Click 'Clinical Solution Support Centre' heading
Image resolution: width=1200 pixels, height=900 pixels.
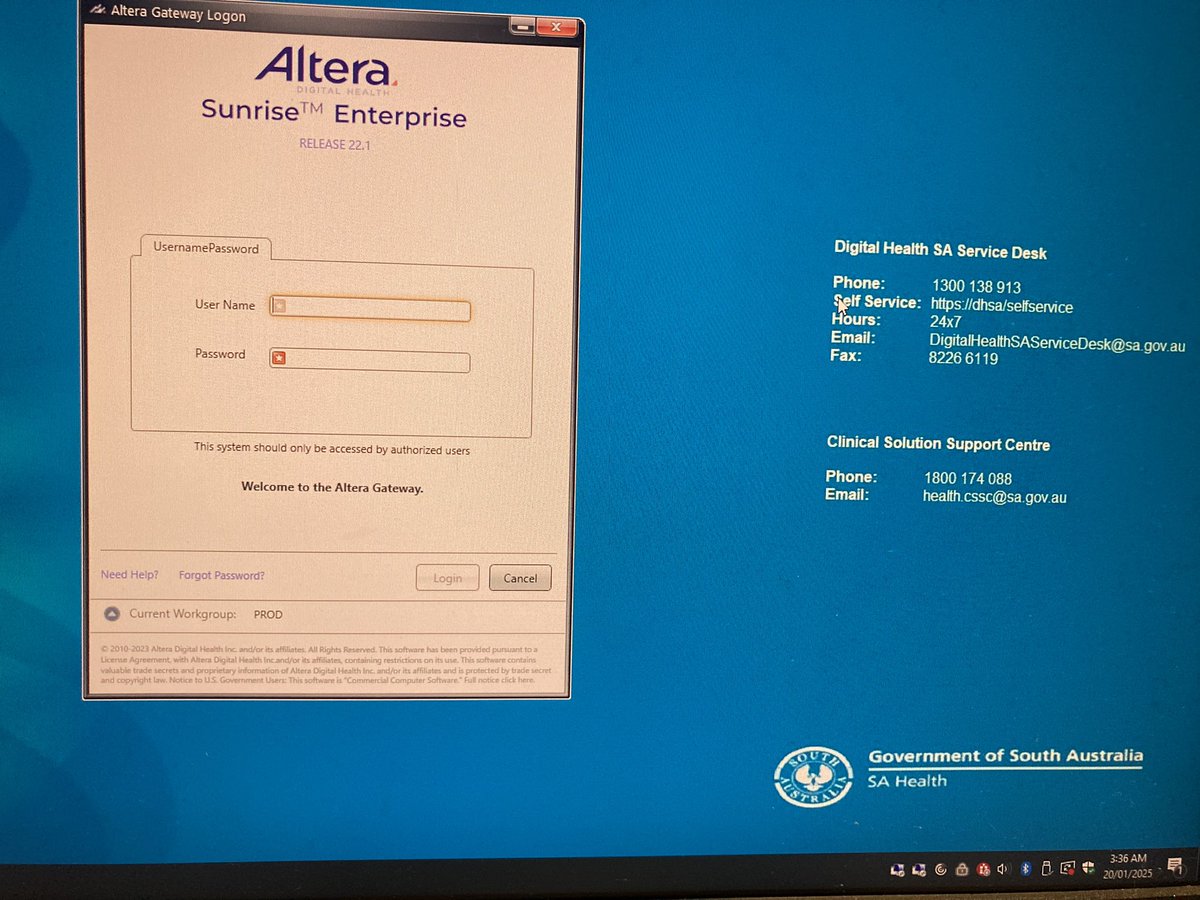pos(938,443)
